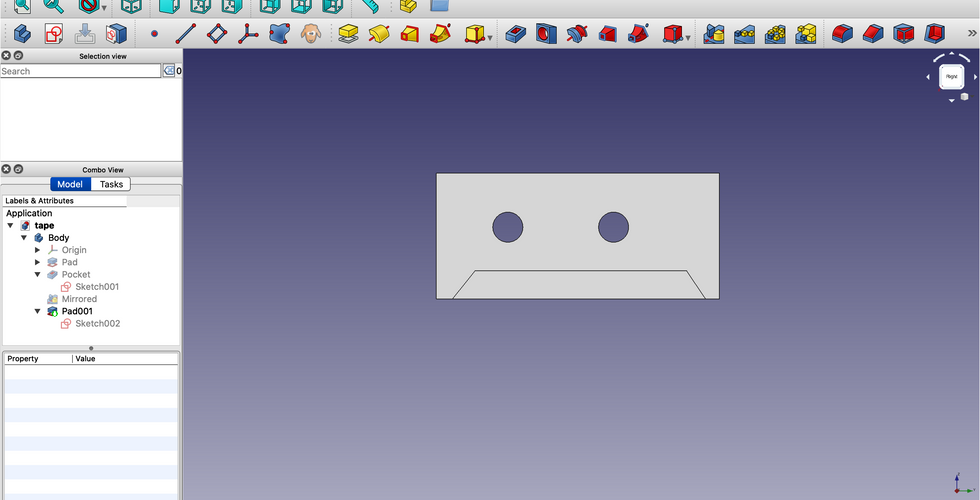The width and height of the screenshot is (980, 500).
Task: Switch to the Tasks tab
Action: (x=111, y=184)
